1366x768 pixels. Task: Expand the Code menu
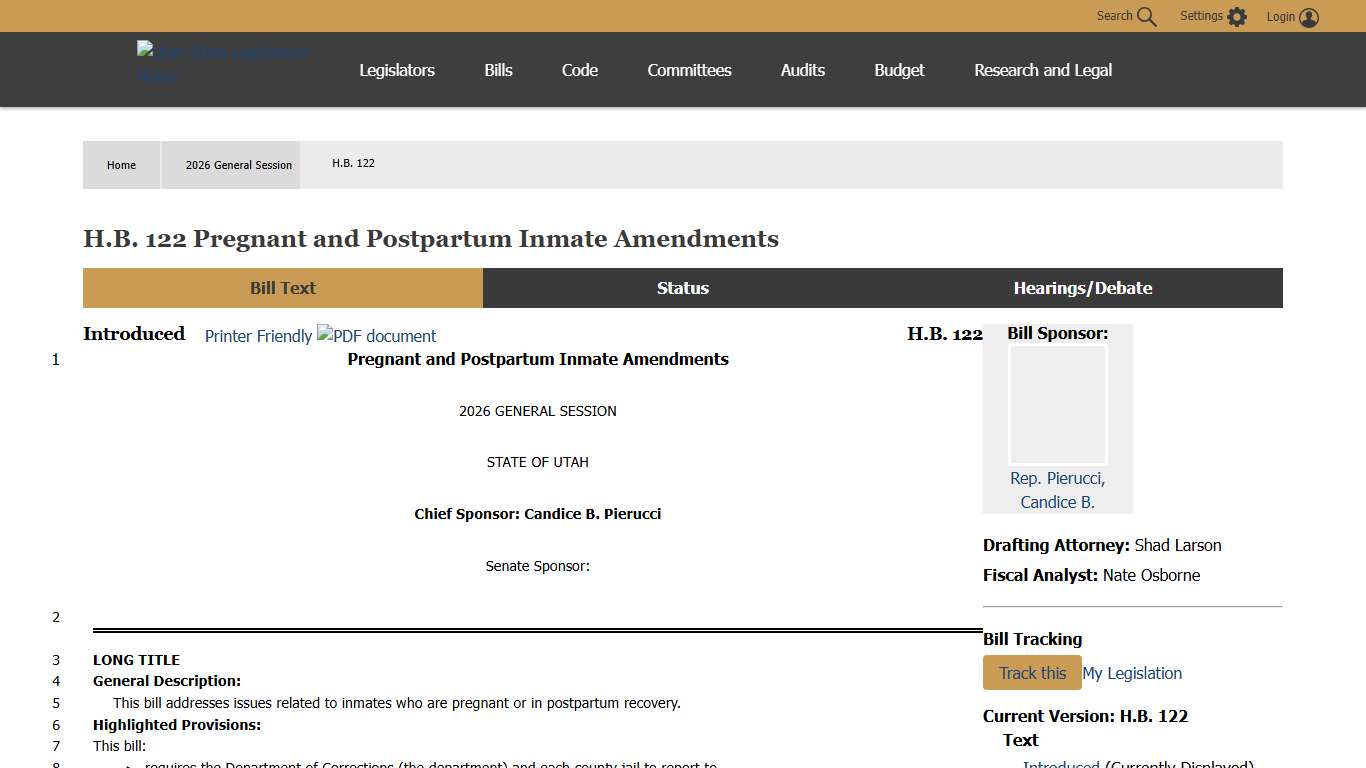click(x=580, y=70)
